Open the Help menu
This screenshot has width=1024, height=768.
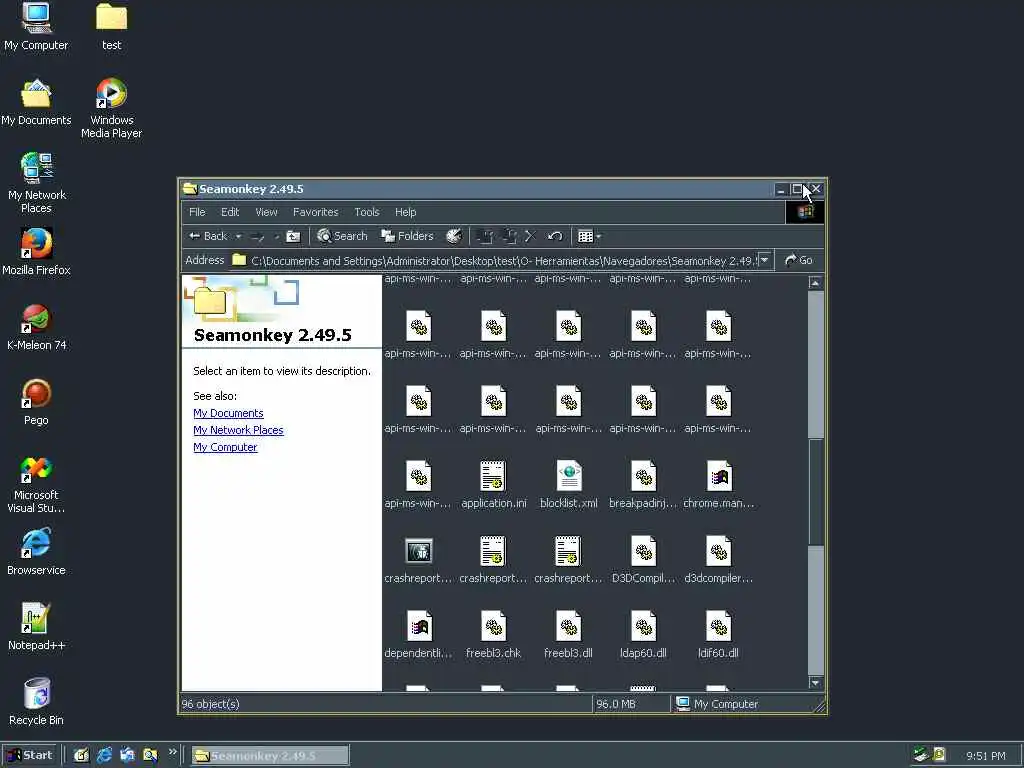[406, 212]
